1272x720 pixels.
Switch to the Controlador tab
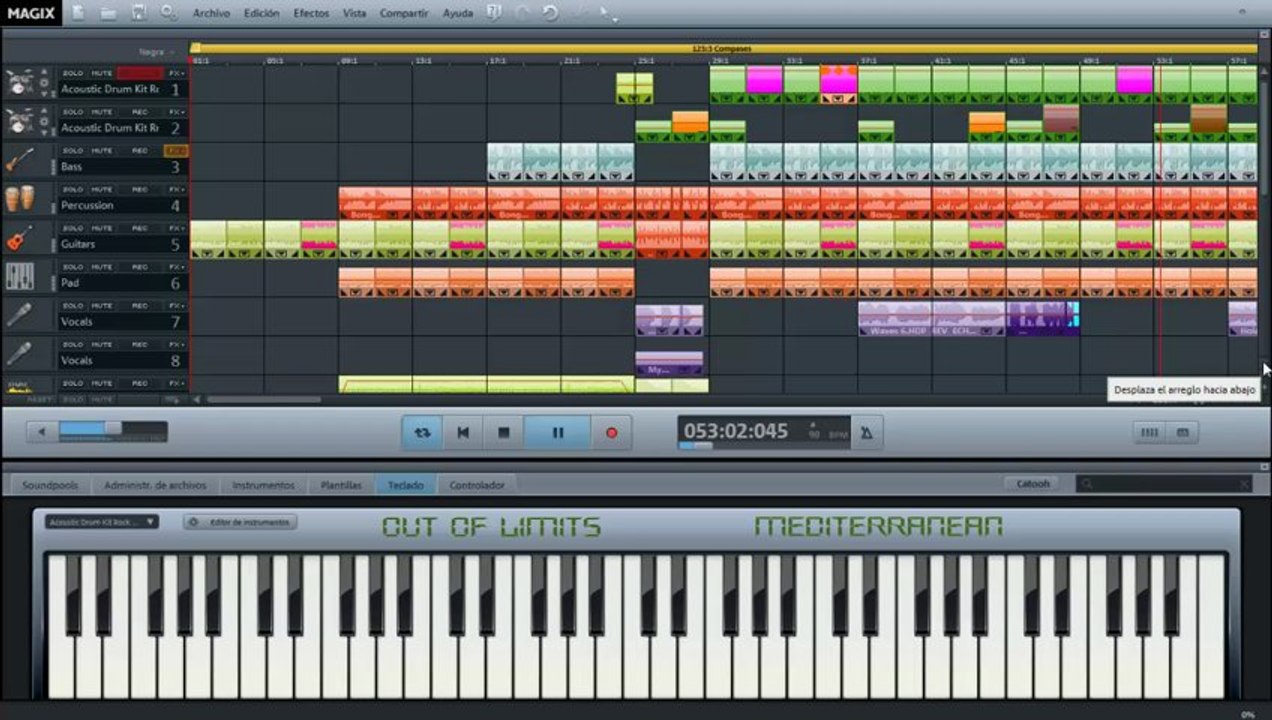point(477,485)
